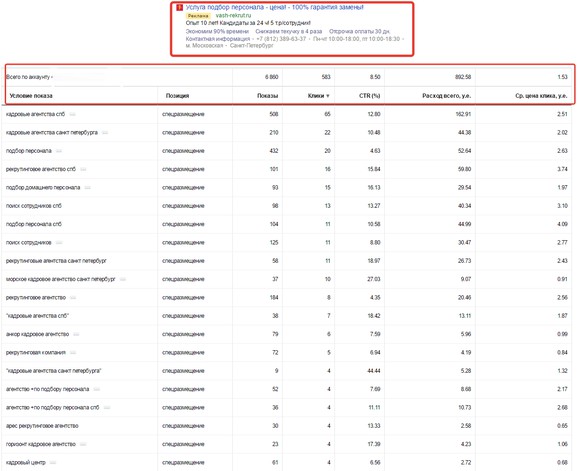Click the gray pill icon after 'горизонт кадровое агентство'
The width and height of the screenshot is (579, 471).
pos(83,444)
